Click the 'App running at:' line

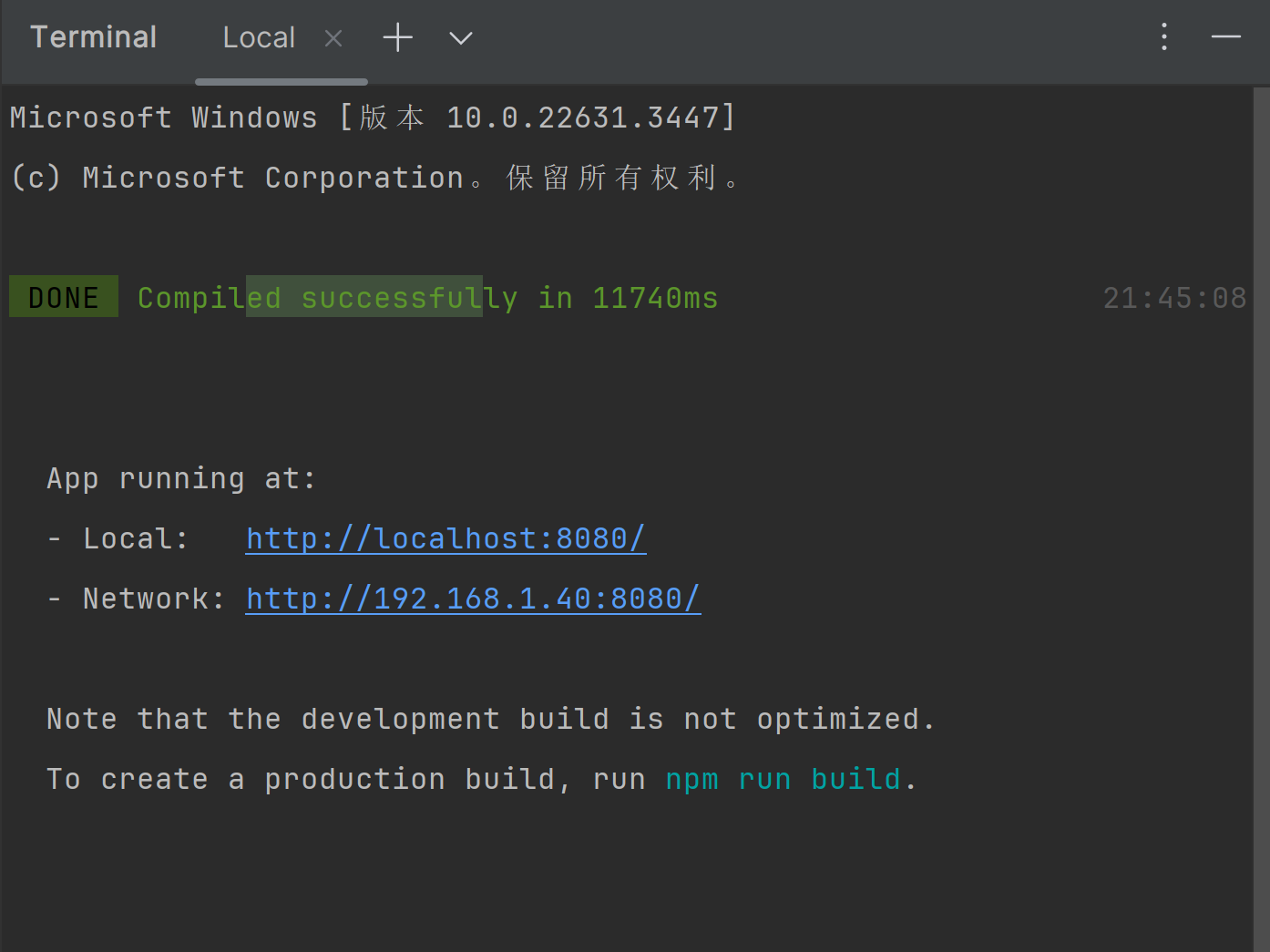coord(180,477)
